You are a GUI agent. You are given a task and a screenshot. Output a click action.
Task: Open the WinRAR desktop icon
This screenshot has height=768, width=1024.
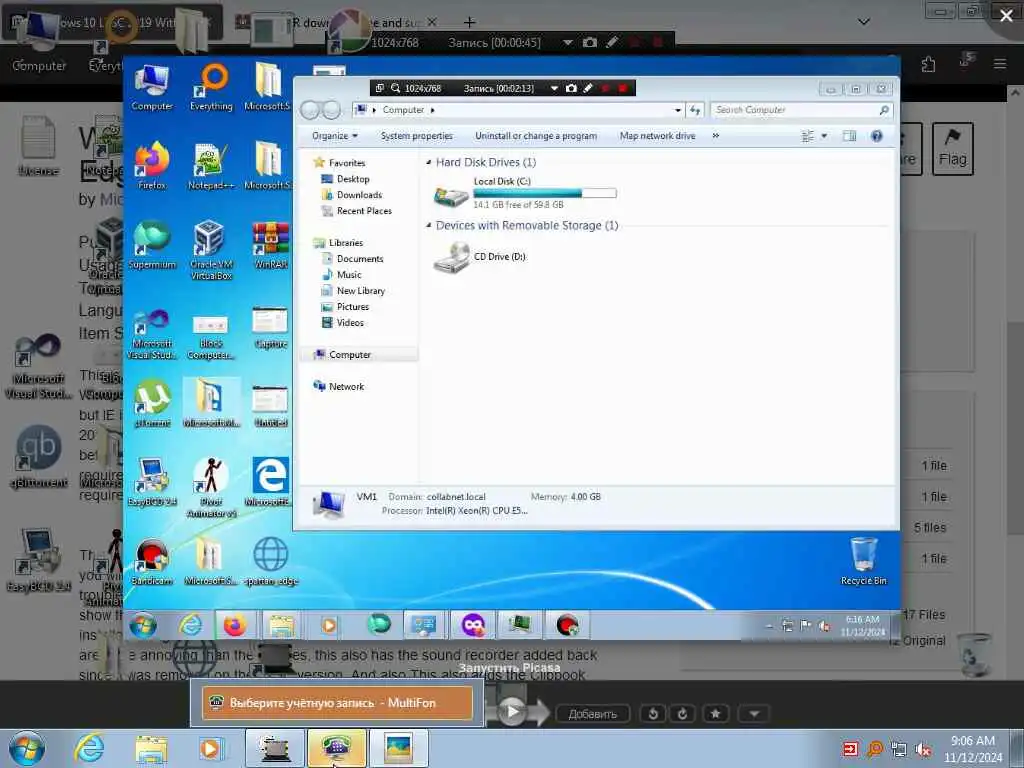coord(270,245)
